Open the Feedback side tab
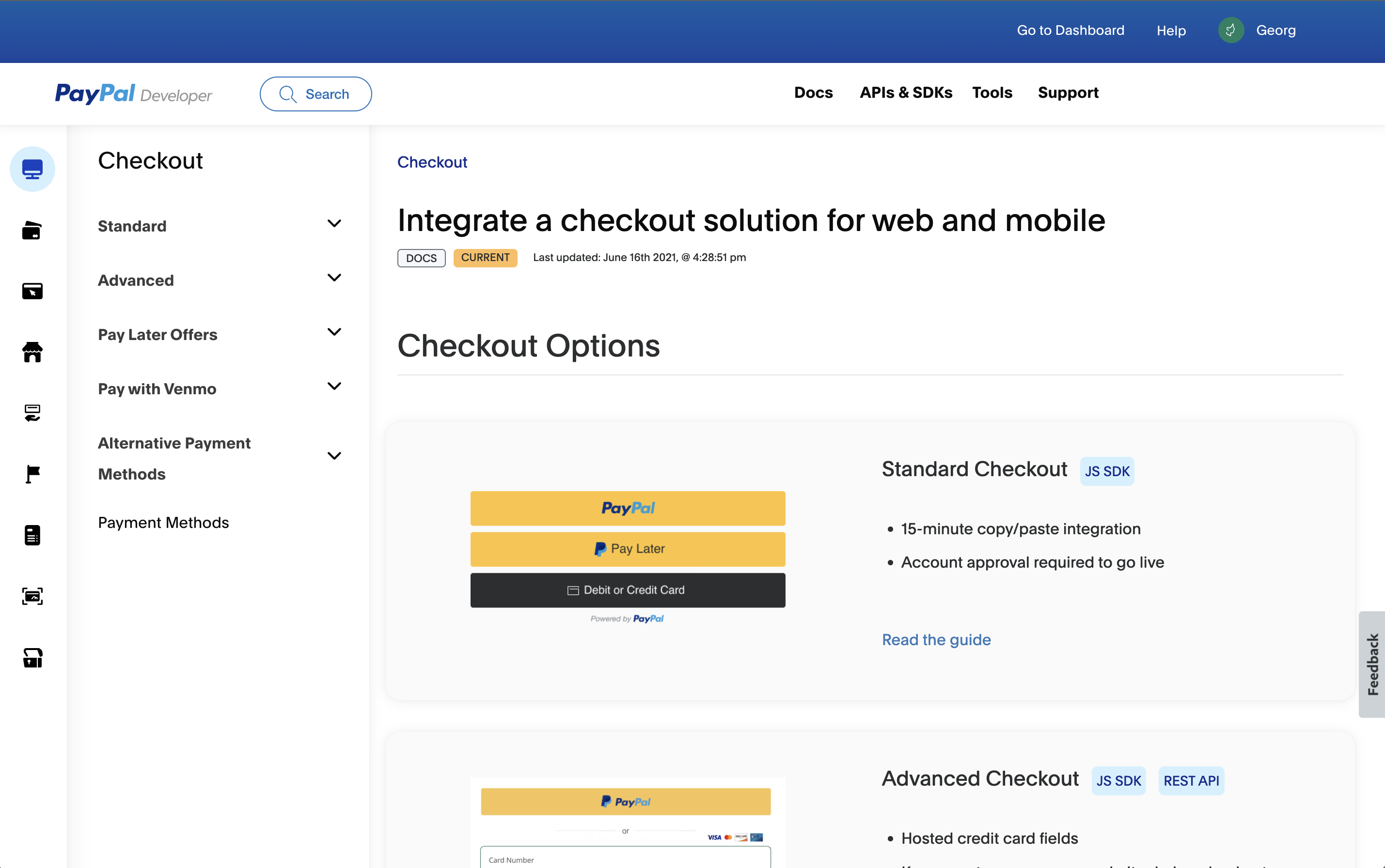 click(1372, 664)
